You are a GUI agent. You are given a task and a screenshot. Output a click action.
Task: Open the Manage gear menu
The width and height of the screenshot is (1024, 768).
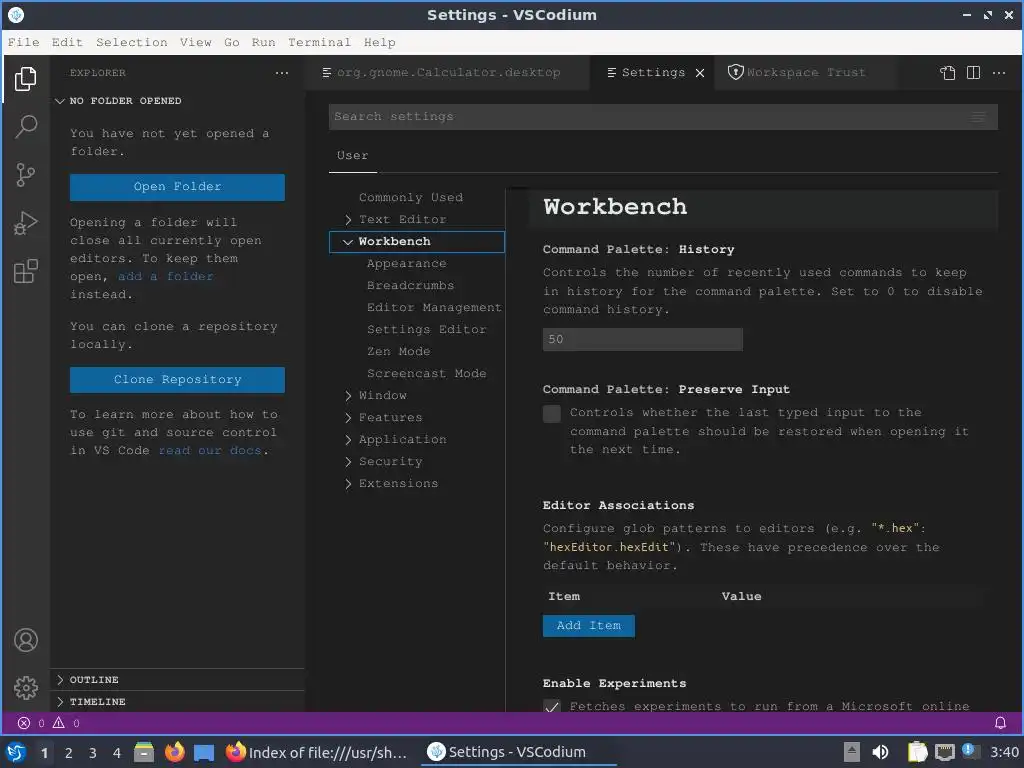25,688
